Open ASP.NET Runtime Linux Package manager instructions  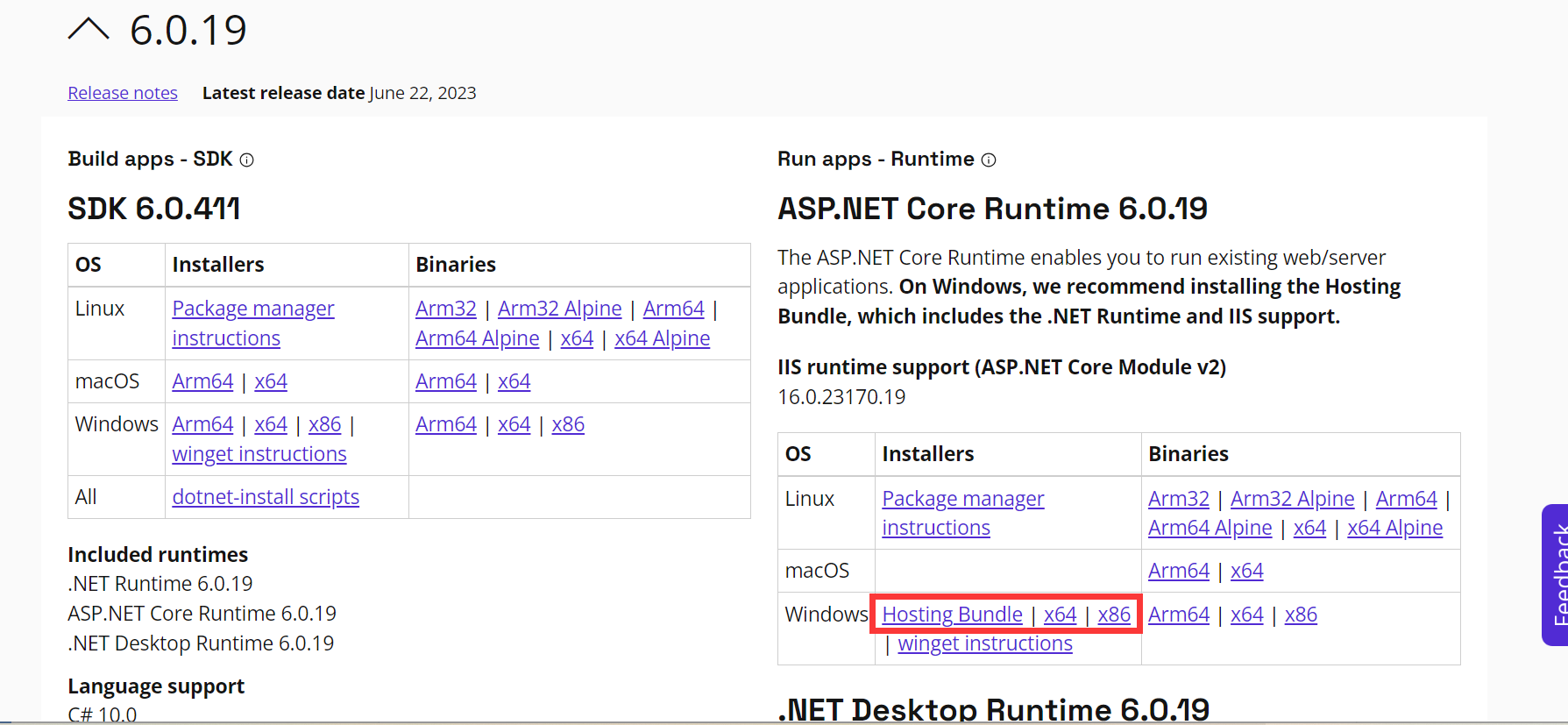[963, 513]
